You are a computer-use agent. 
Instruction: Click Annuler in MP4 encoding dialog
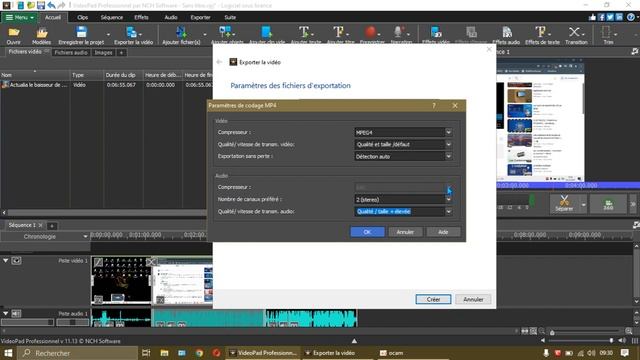(405, 232)
